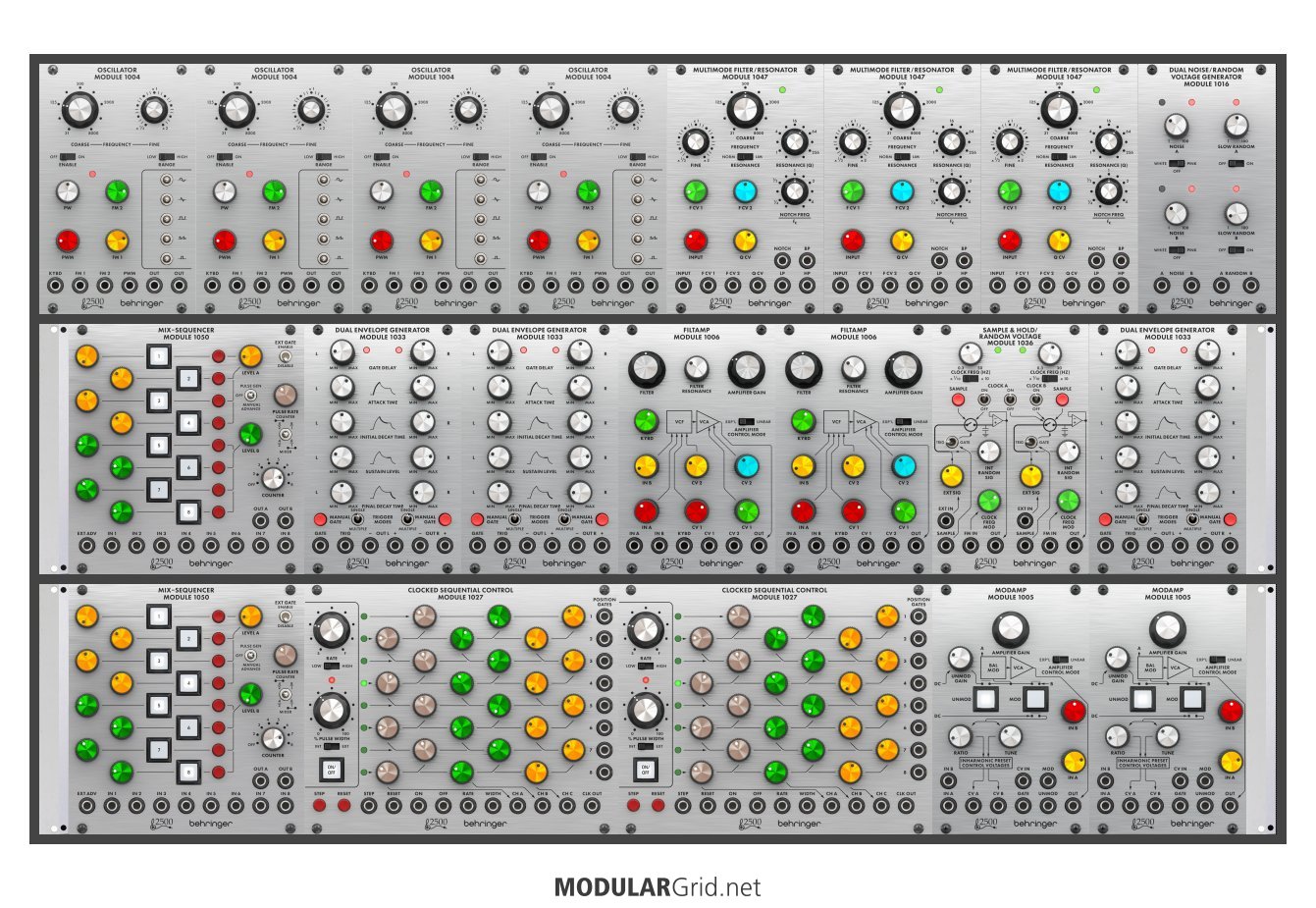Toggle the Slow Random A off/on switch on Module 1016
The image size is (1316, 908).
click(1236, 165)
